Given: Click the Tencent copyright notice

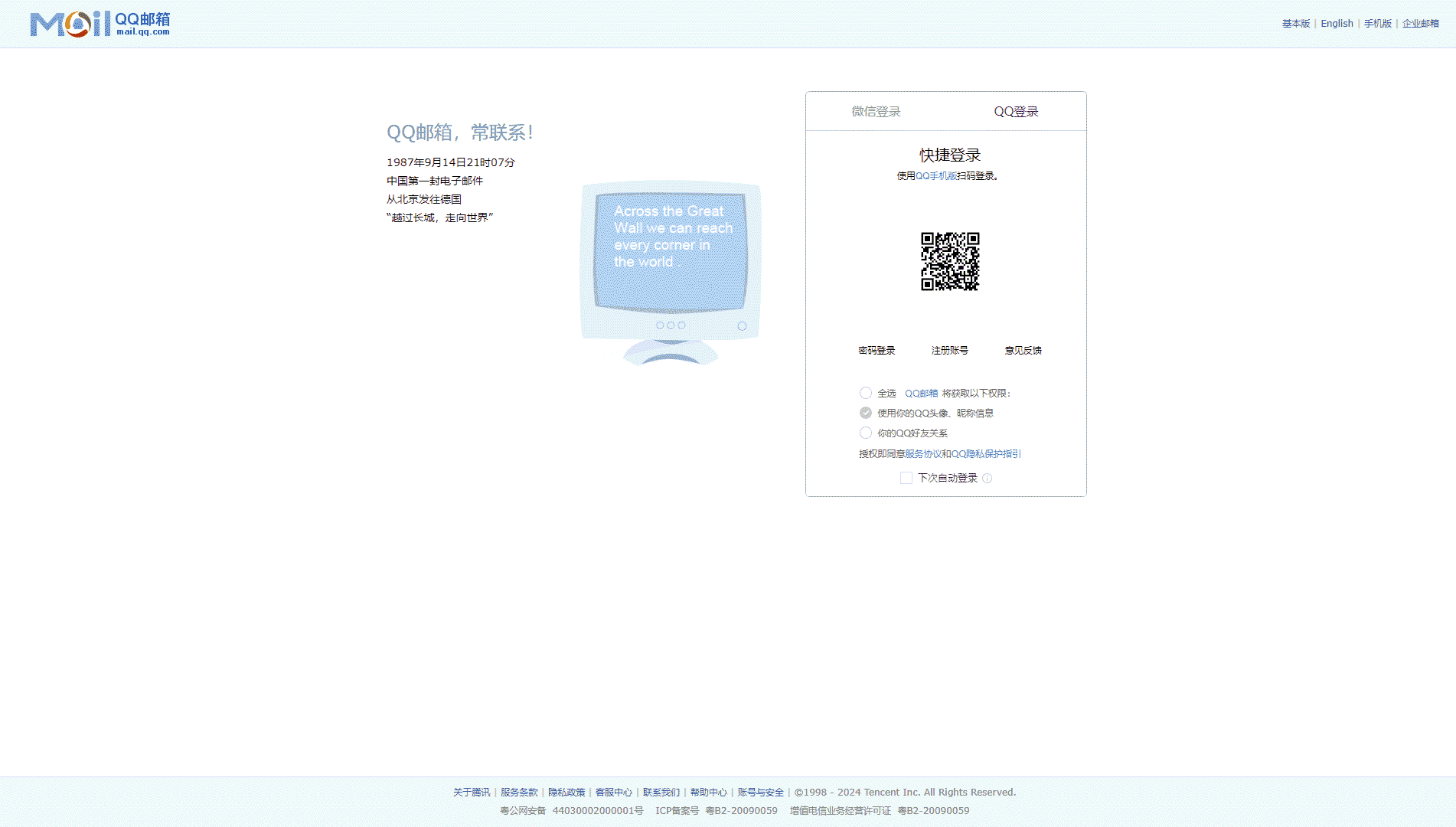Looking at the screenshot, I should [x=905, y=793].
